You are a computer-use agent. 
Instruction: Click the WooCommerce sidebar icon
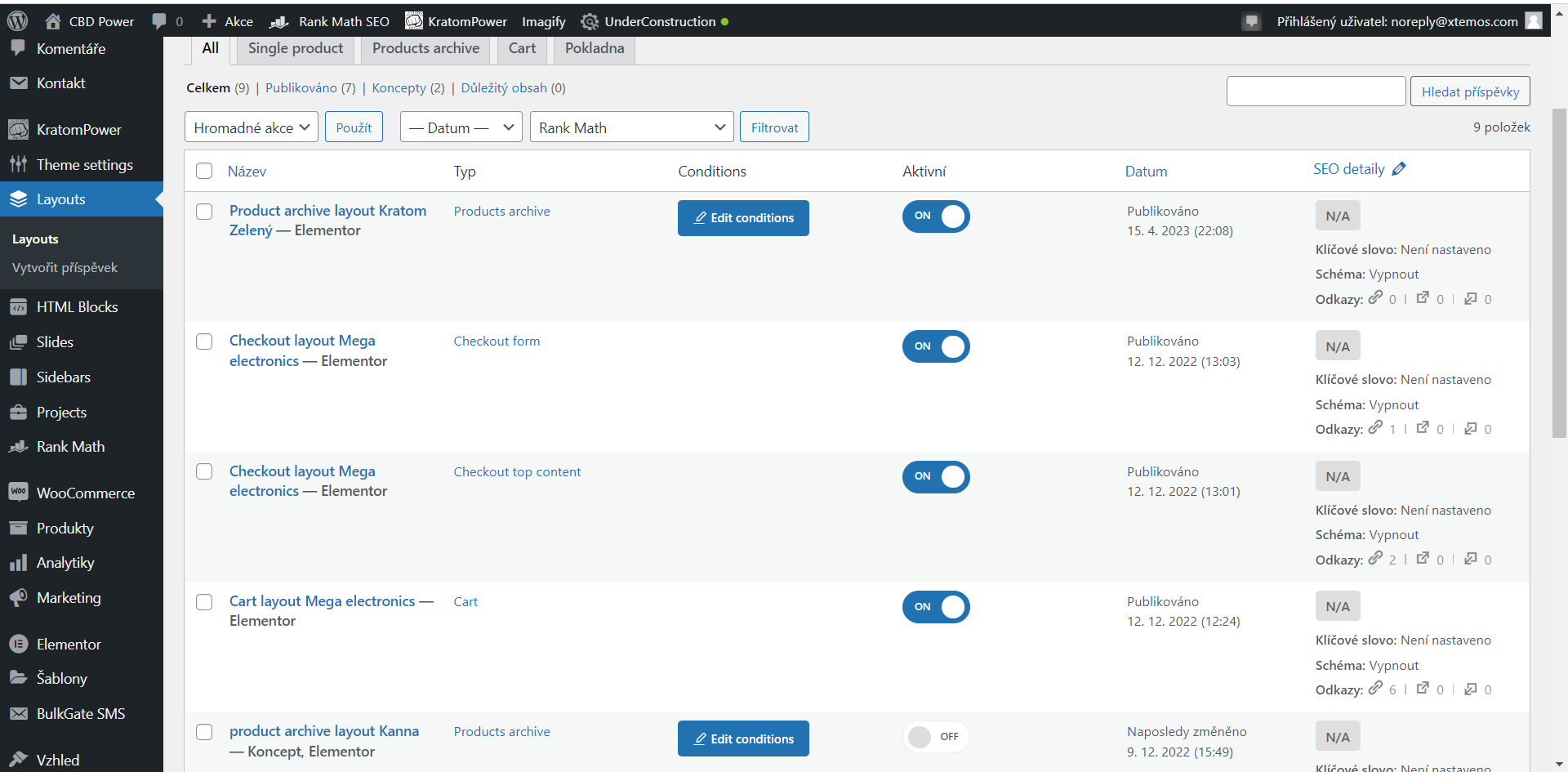pos(18,492)
